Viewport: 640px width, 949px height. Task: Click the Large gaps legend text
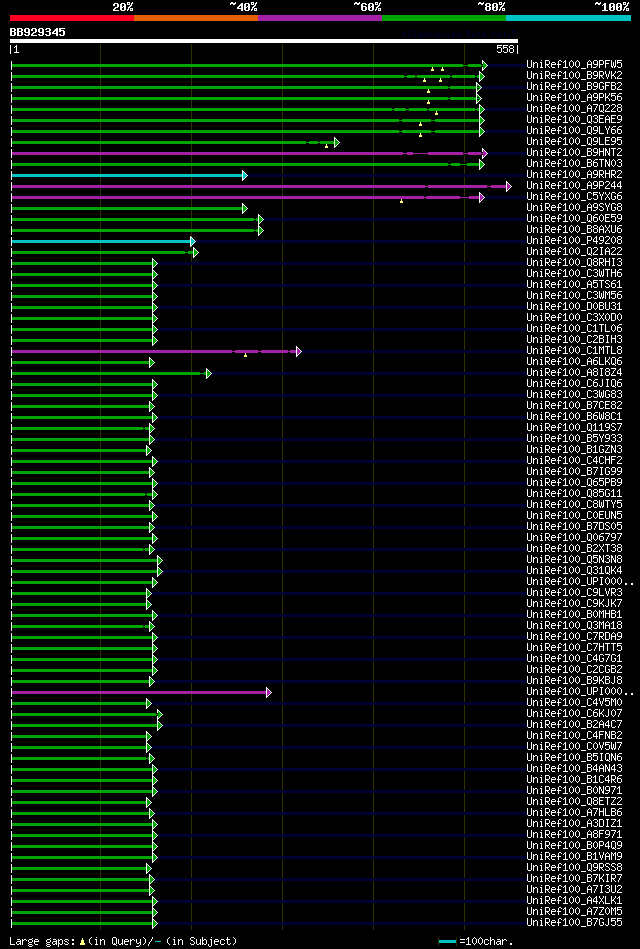(42, 942)
